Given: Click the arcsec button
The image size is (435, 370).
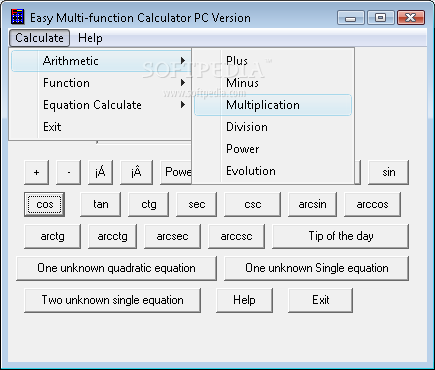Looking at the screenshot, I should (x=173, y=236).
